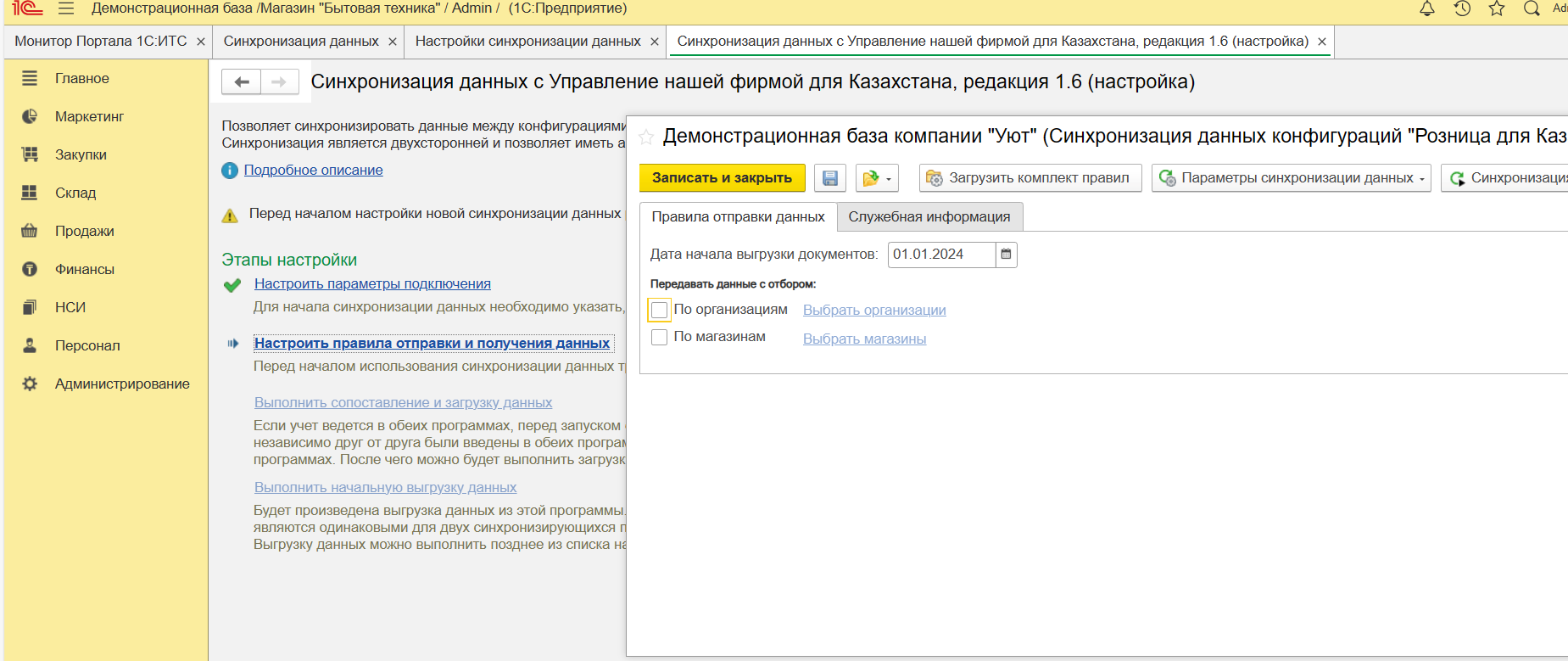Click the notifications bell icon
Viewport: 1568px width, 661px height.
1427,9
